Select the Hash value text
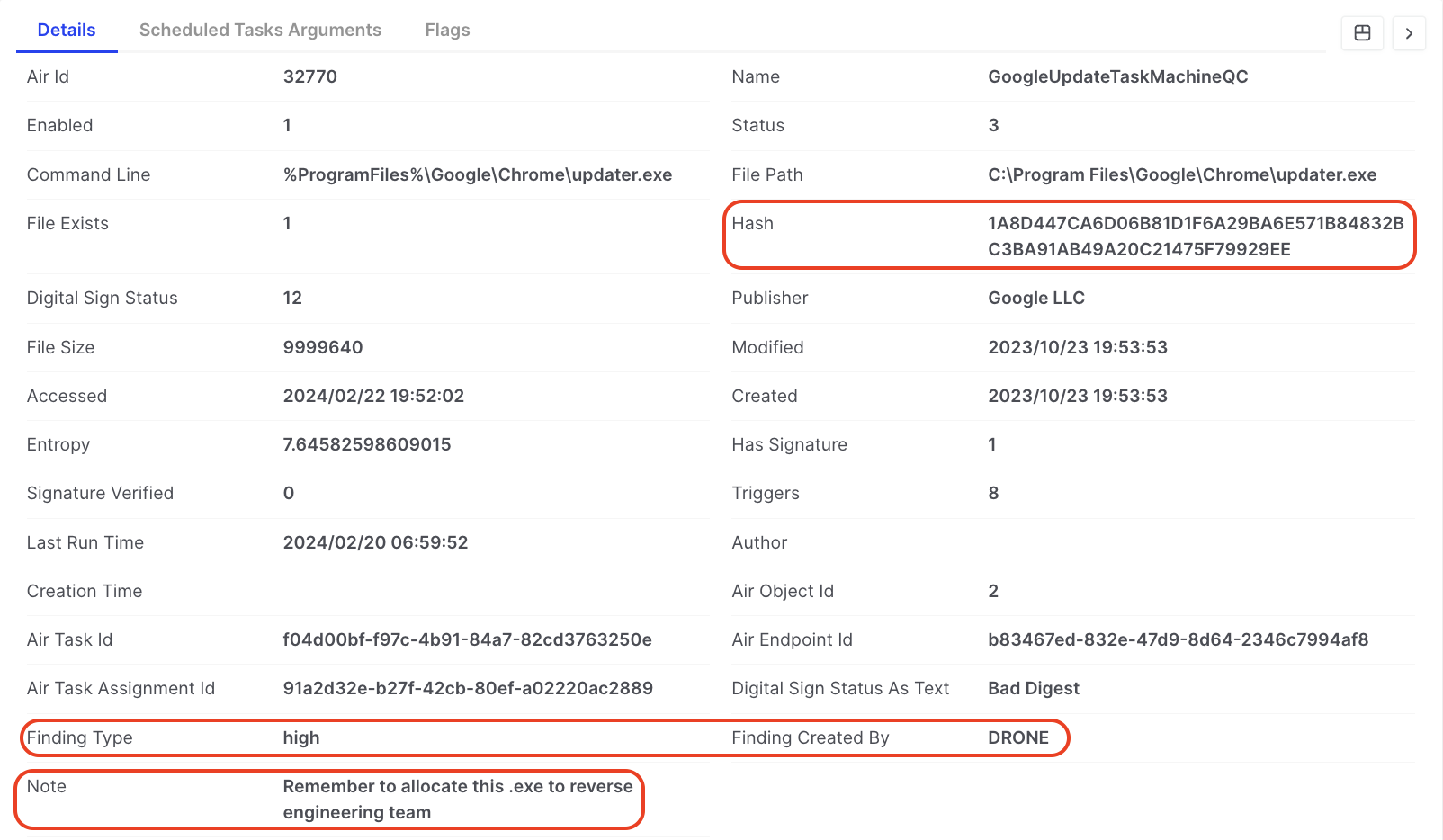Viewport: 1443px width, 840px height. [x=1195, y=236]
